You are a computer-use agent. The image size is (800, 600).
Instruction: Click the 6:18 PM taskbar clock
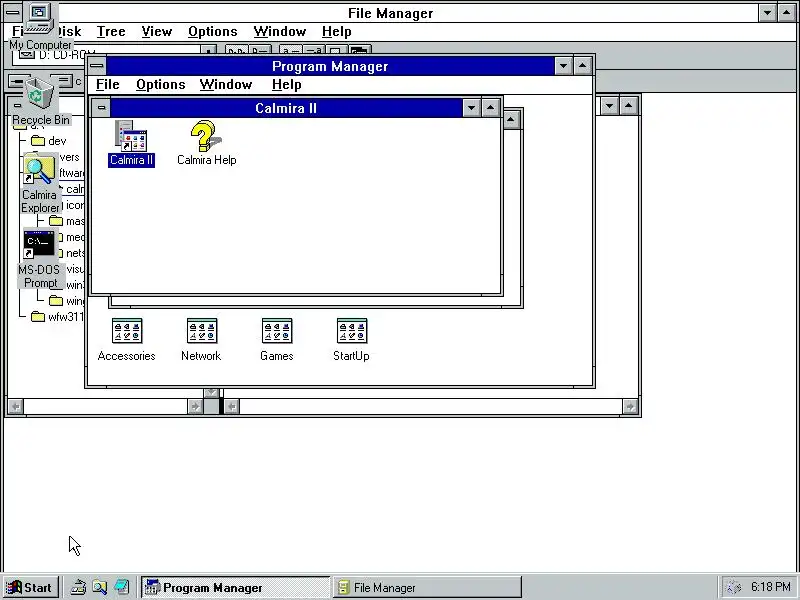point(771,587)
